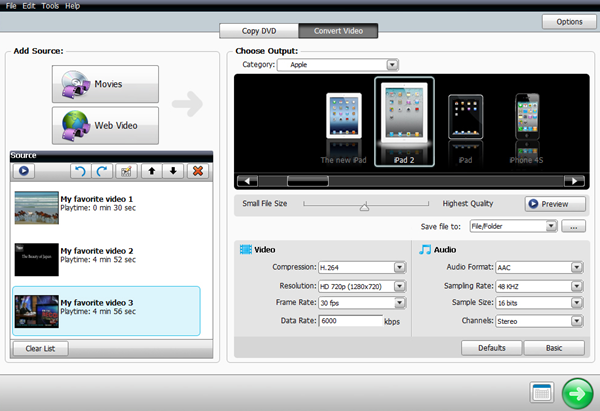Click the Preview button
This screenshot has height=411, width=600.
[555, 204]
